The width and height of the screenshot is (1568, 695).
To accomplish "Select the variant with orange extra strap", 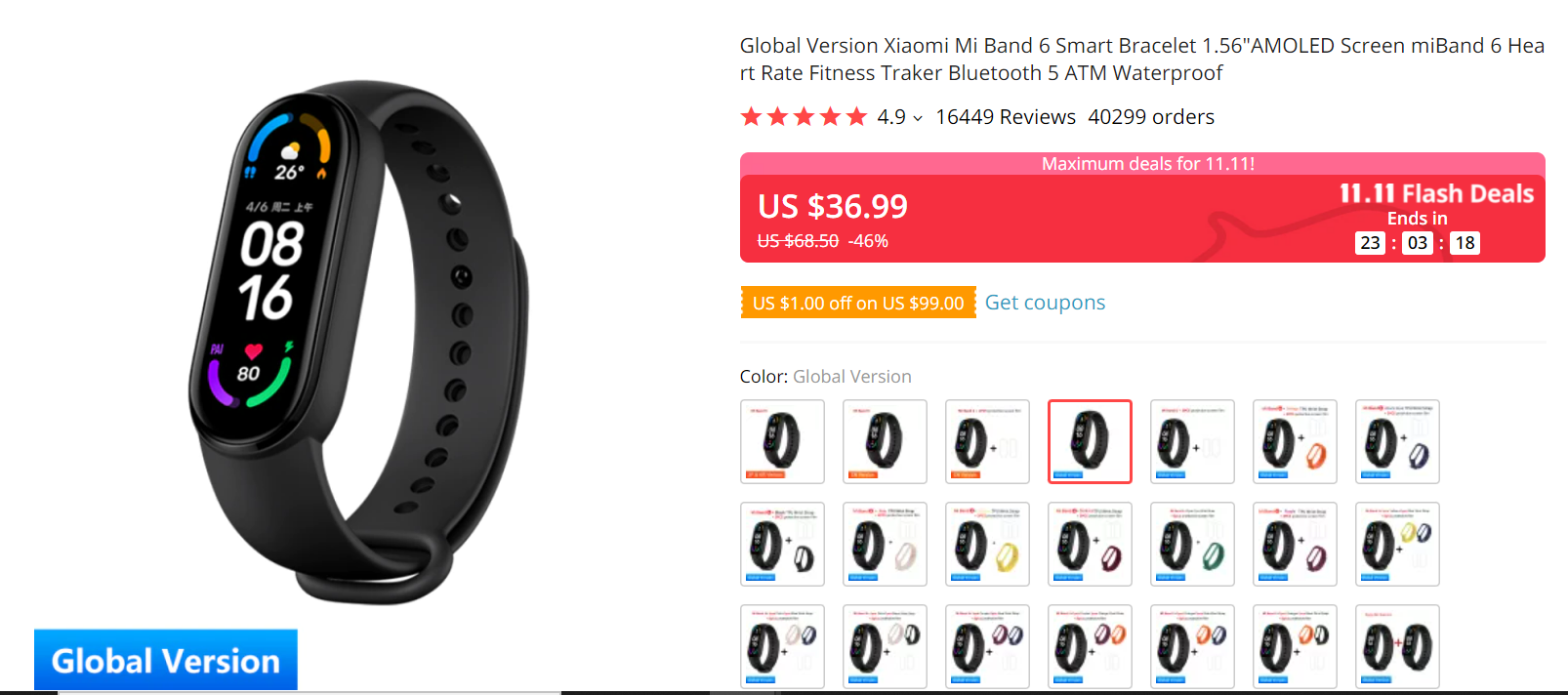I will tap(1295, 442).
